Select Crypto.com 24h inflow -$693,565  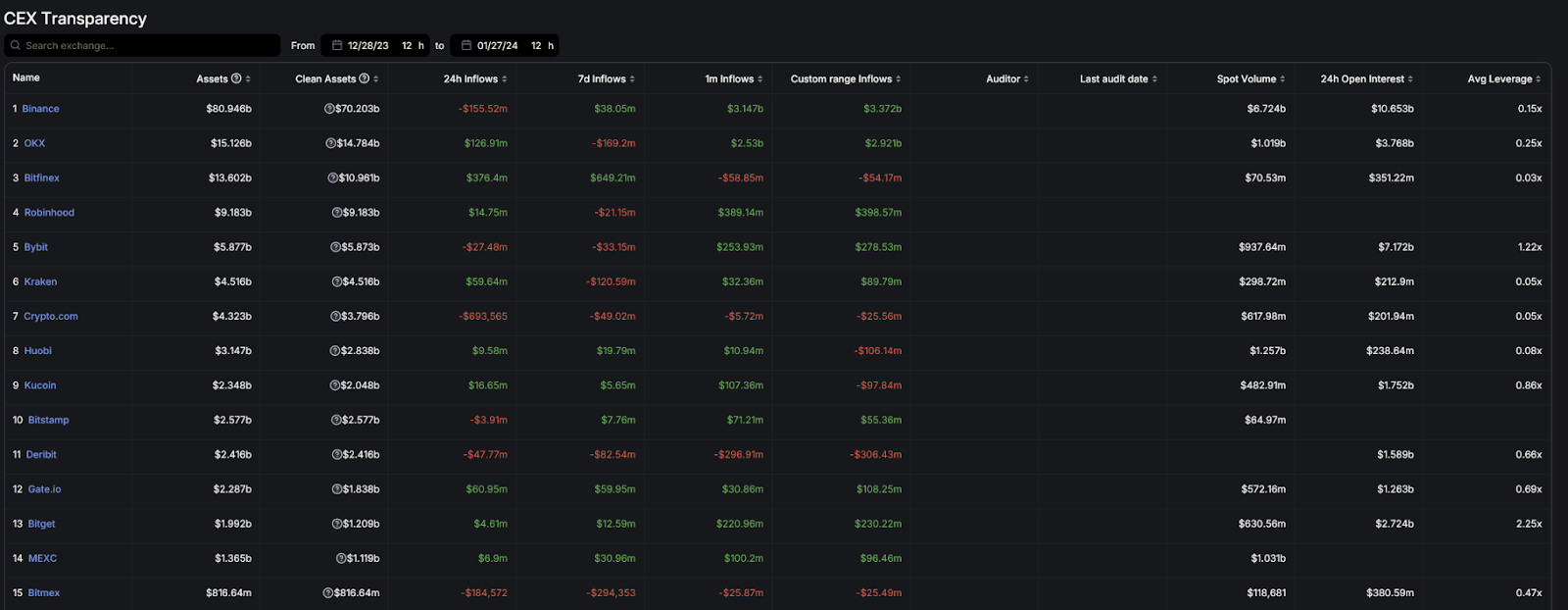[x=483, y=317]
